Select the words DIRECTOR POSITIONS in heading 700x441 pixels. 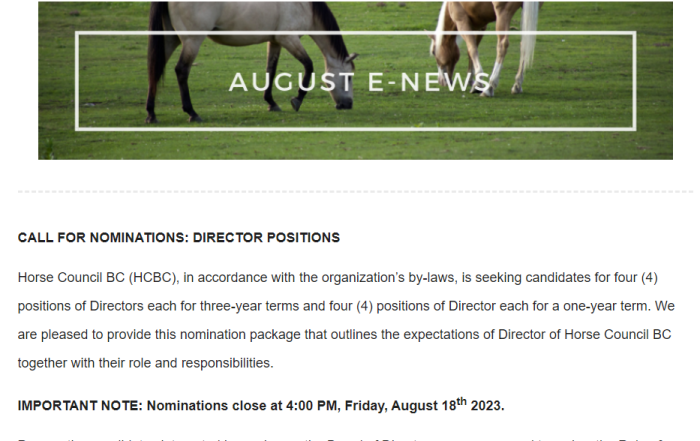pos(266,237)
